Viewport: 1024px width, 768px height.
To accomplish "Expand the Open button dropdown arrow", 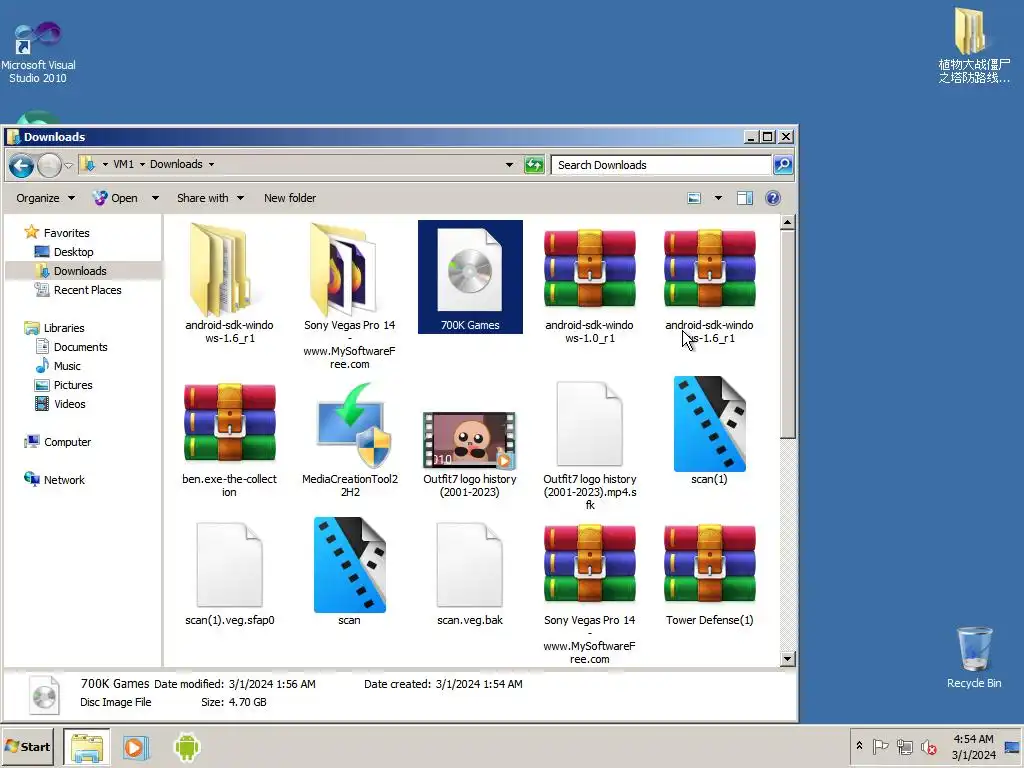I will tap(155, 198).
